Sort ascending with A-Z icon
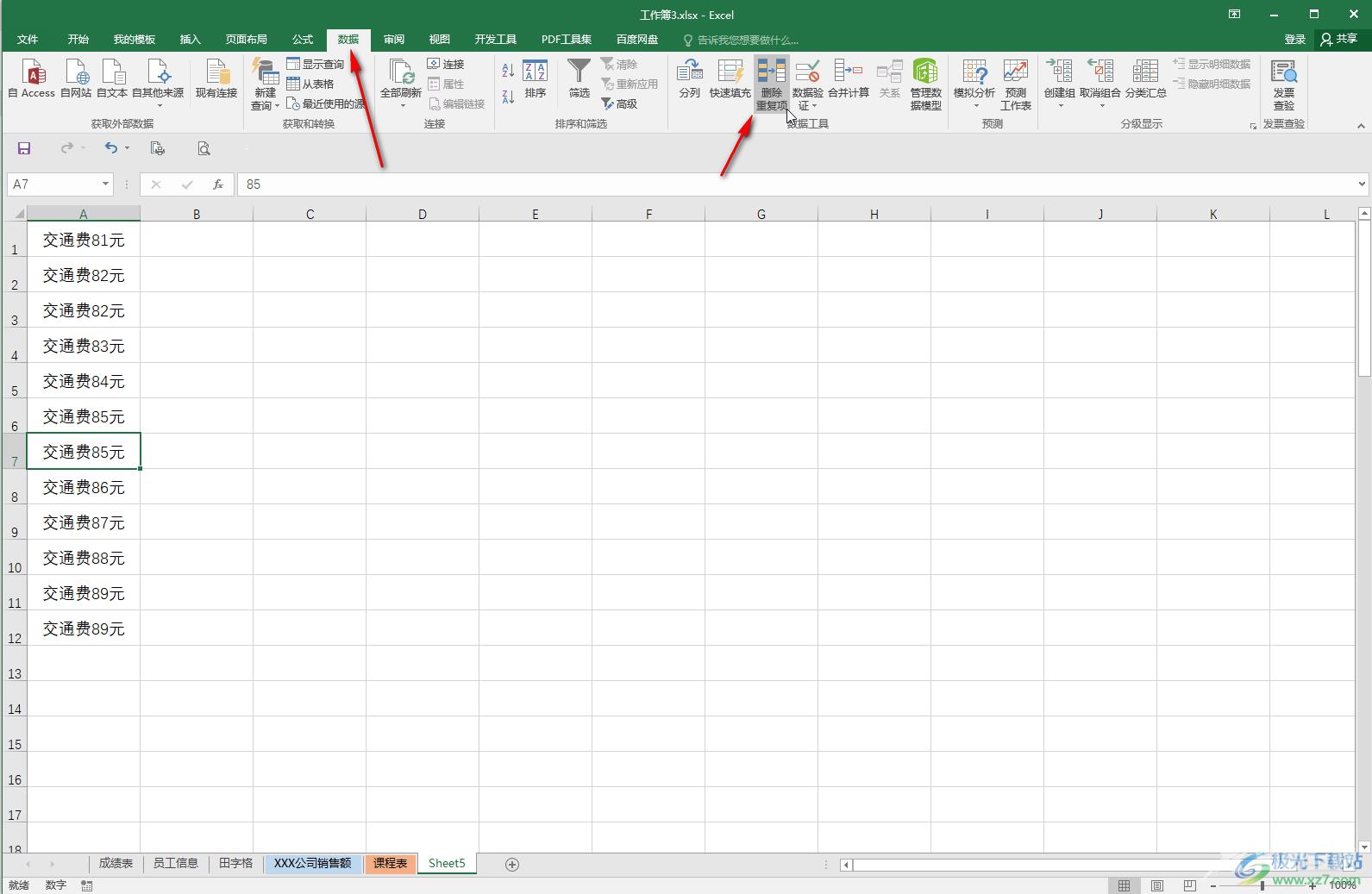 tap(508, 71)
